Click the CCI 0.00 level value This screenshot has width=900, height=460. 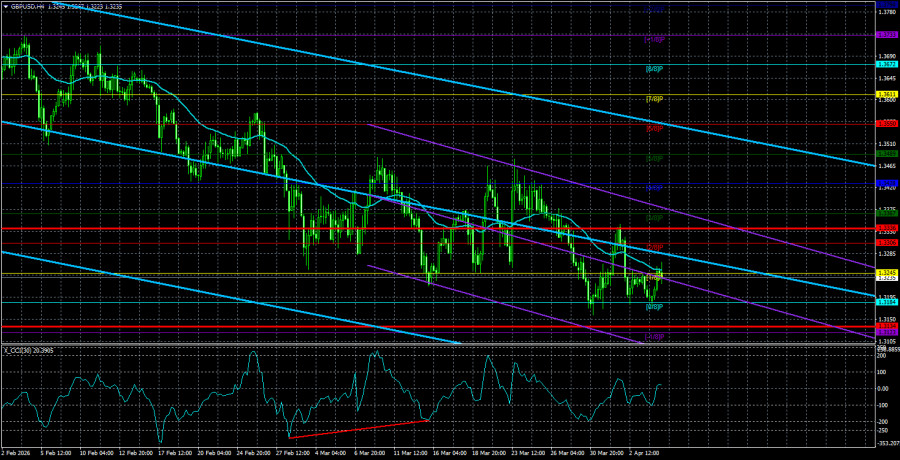click(x=885, y=388)
